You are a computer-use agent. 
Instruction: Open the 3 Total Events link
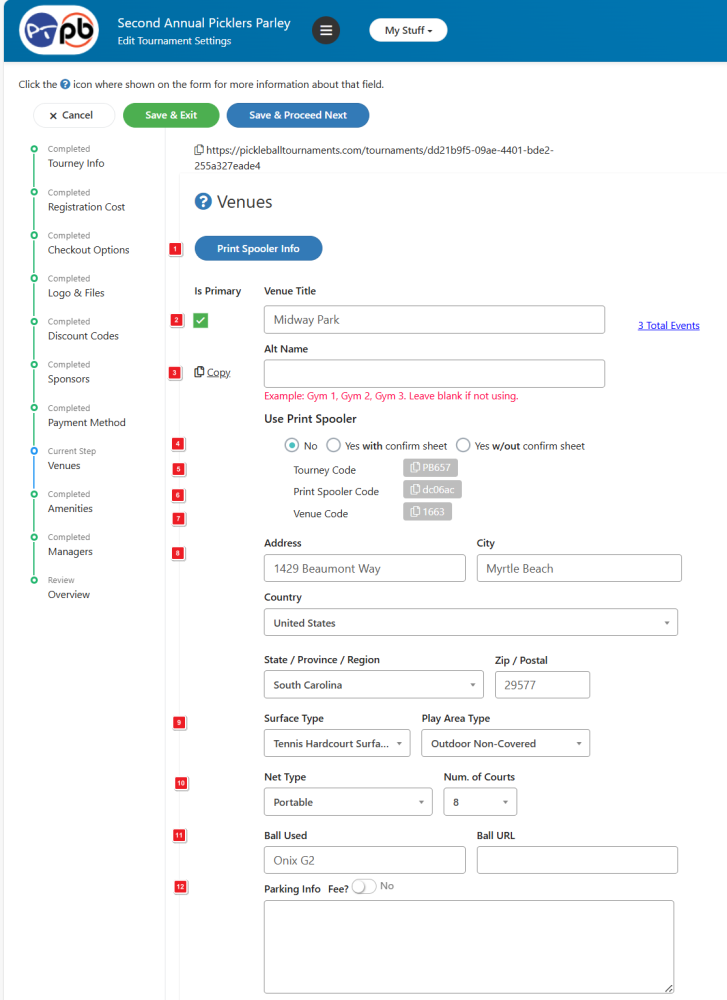668,326
